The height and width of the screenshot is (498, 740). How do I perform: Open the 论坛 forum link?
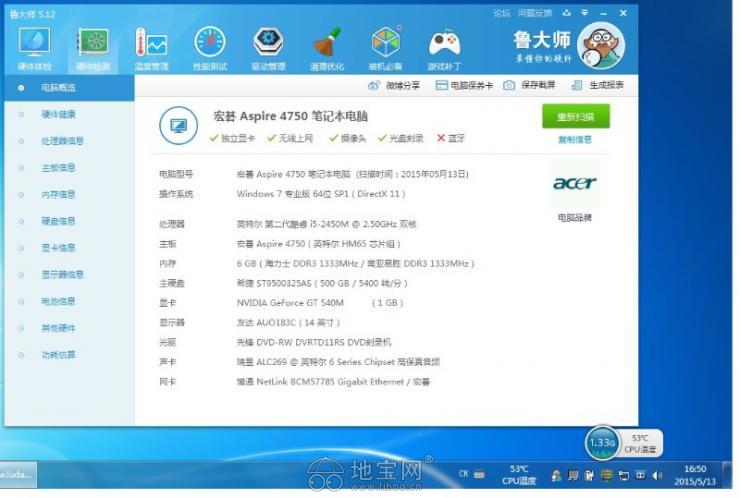(x=502, y=13)
